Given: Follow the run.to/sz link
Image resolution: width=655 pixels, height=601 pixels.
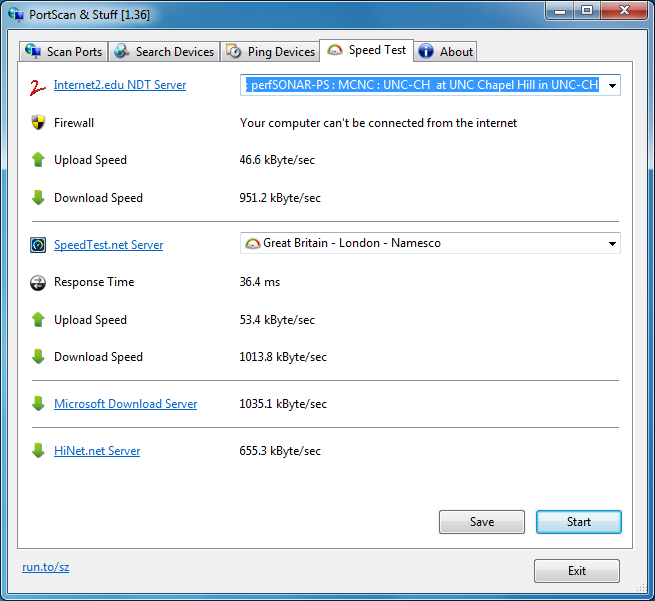Looking at the screenshot, I should pyautogui.click(x=46, y=567).
